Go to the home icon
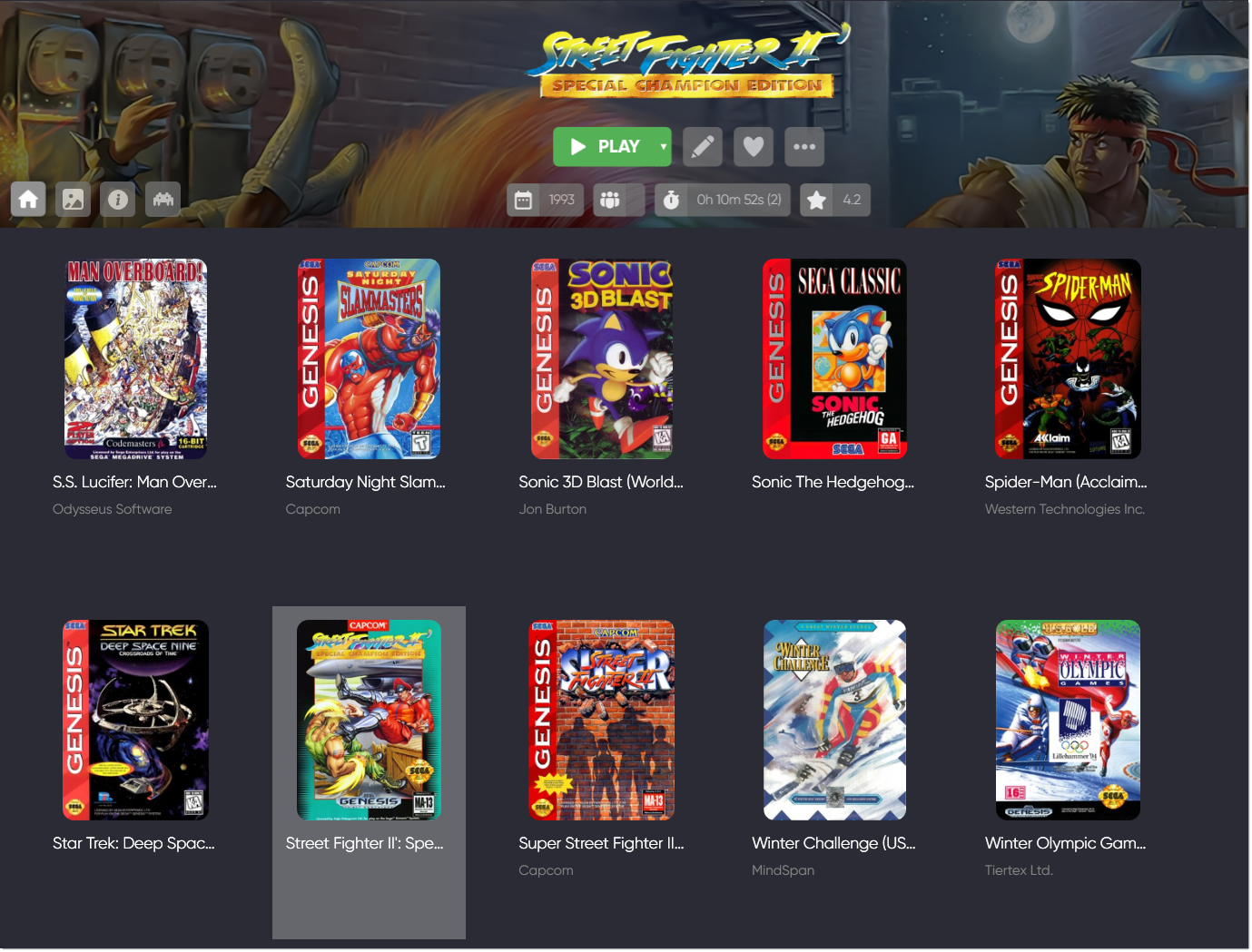The image size is (1252, 952). 28,199
